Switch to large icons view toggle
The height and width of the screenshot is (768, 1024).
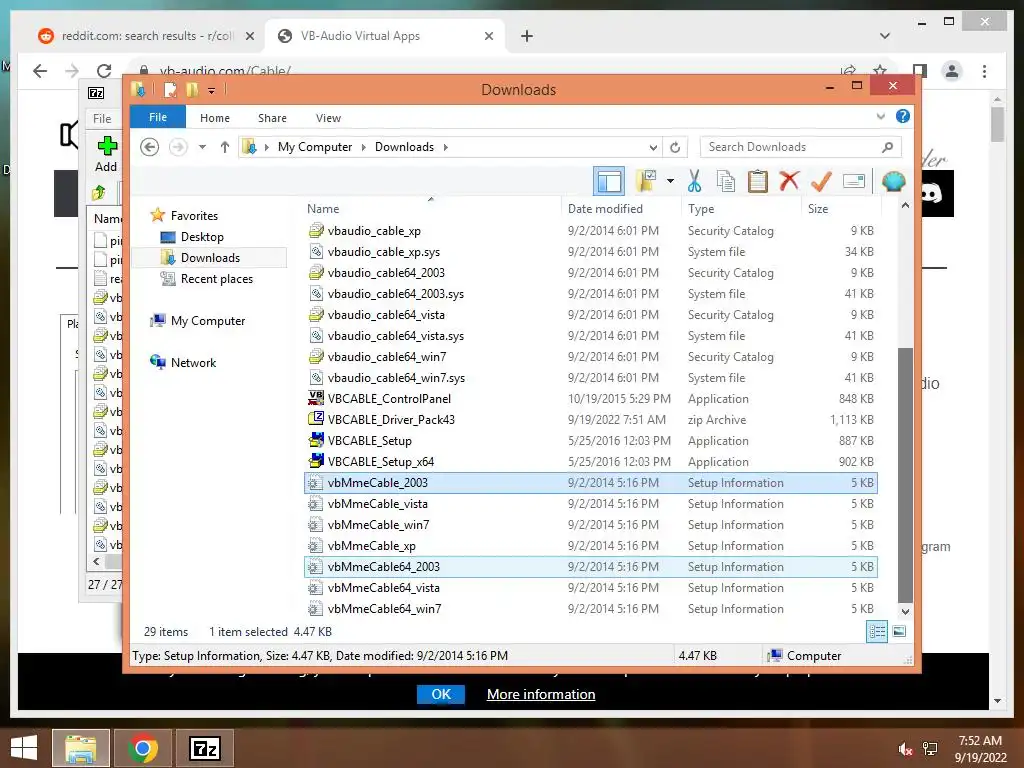click(x=899, y=632)
